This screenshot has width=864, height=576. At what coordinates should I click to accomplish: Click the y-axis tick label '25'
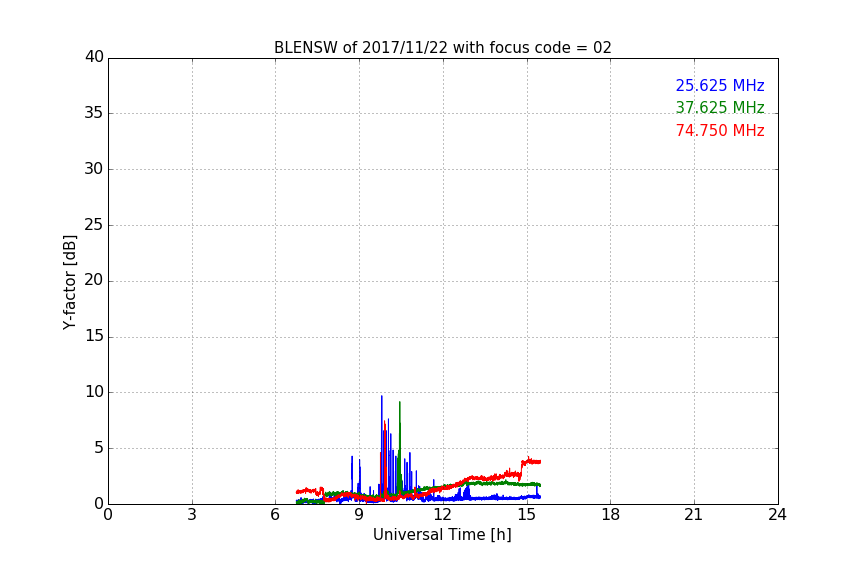[x=94, y=224]
